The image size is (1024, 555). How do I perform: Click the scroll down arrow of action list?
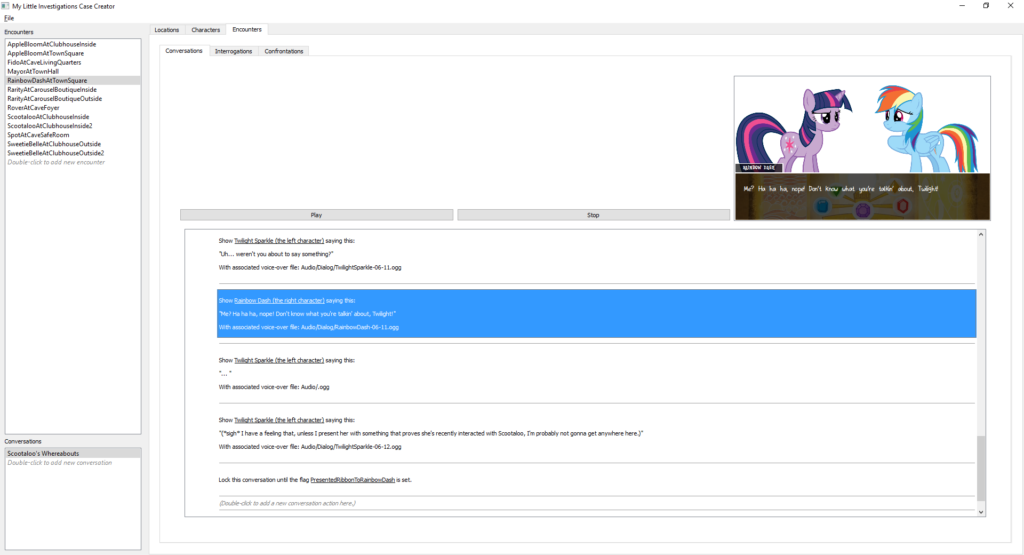tap(981, 512)
